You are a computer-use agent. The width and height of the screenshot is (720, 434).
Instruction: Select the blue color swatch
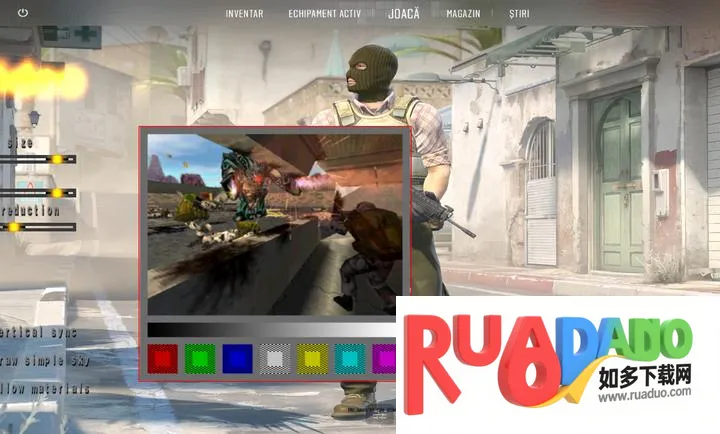coord(237,357)
